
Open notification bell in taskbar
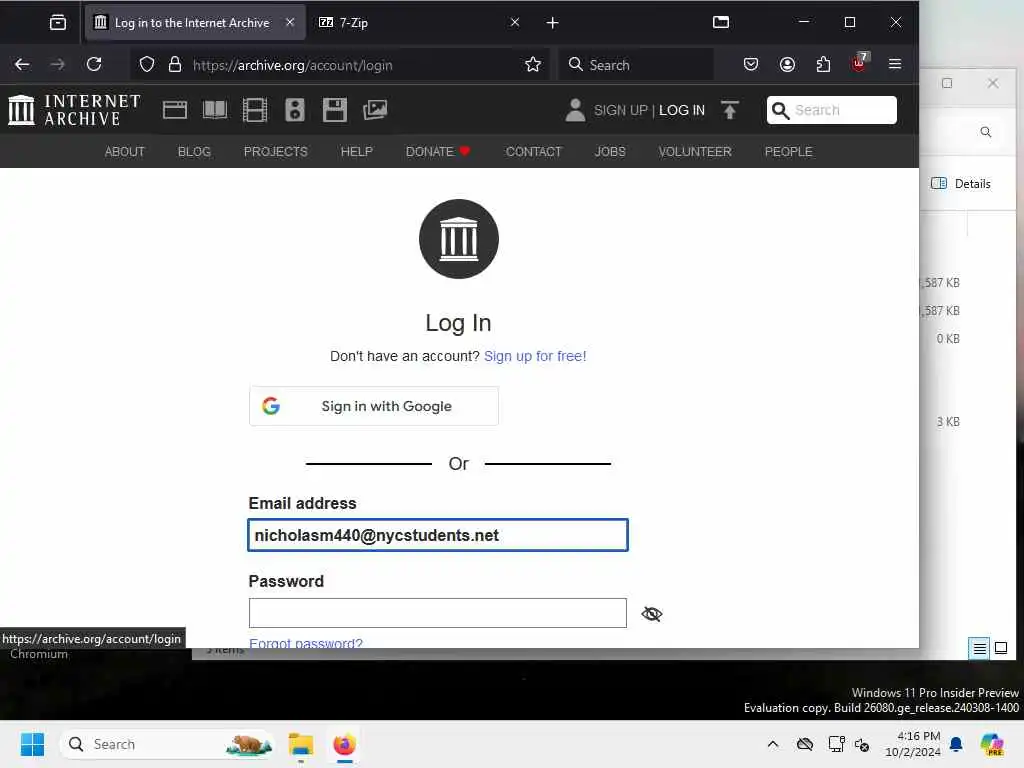[x=956, y=744]
